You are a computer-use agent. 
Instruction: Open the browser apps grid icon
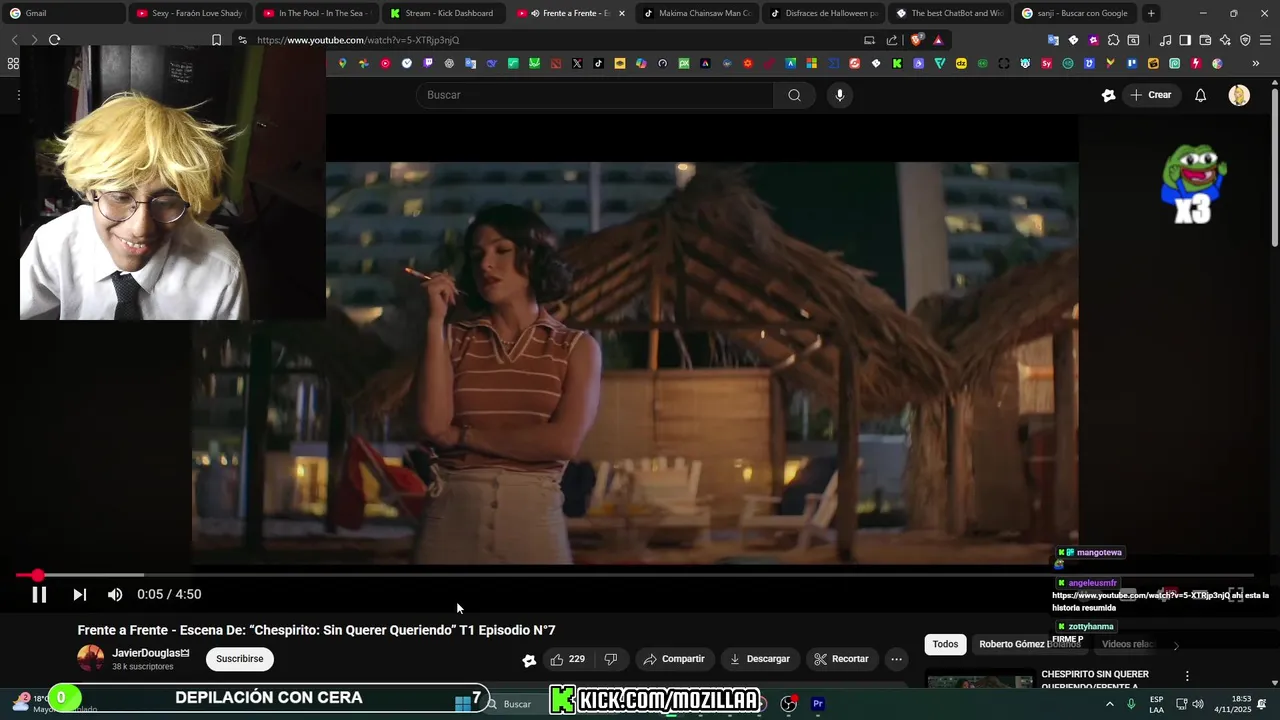point(13,63)
